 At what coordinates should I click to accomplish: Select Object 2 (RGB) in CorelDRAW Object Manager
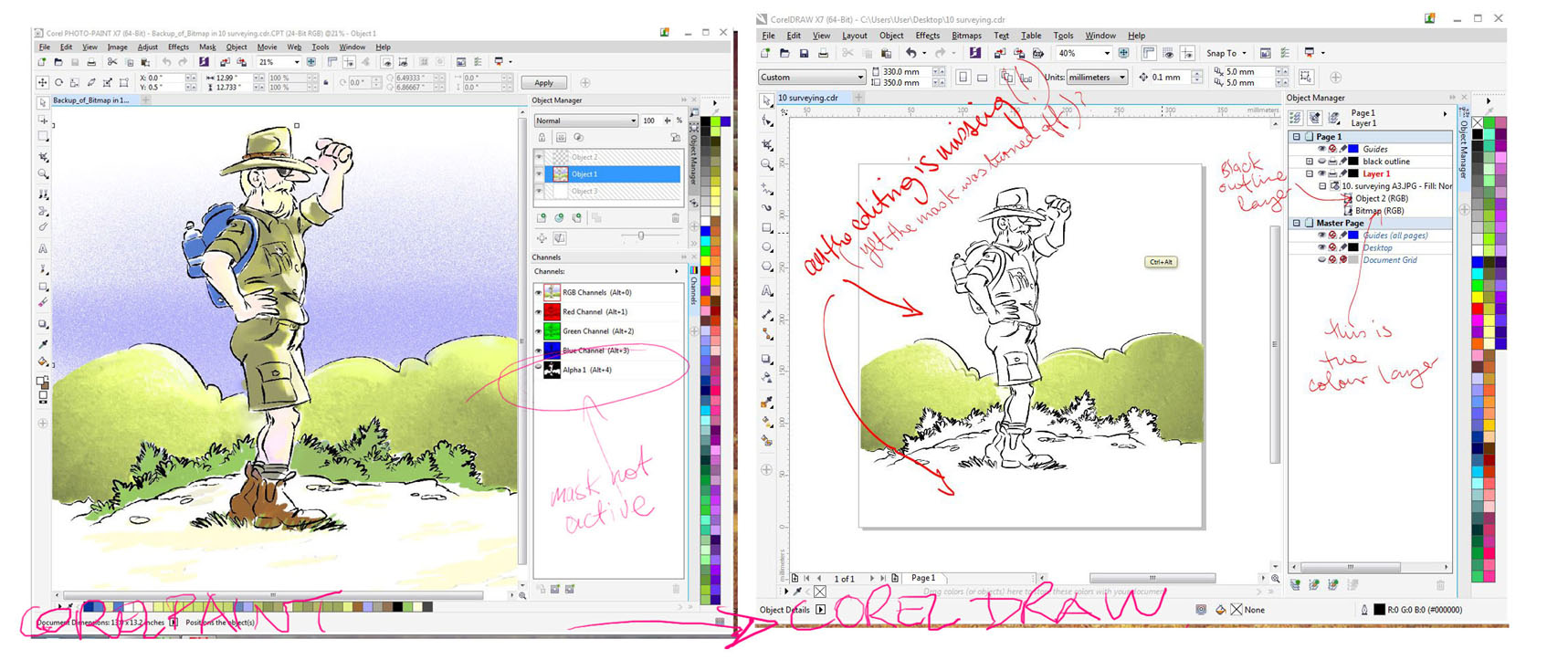coord(1381,198)
